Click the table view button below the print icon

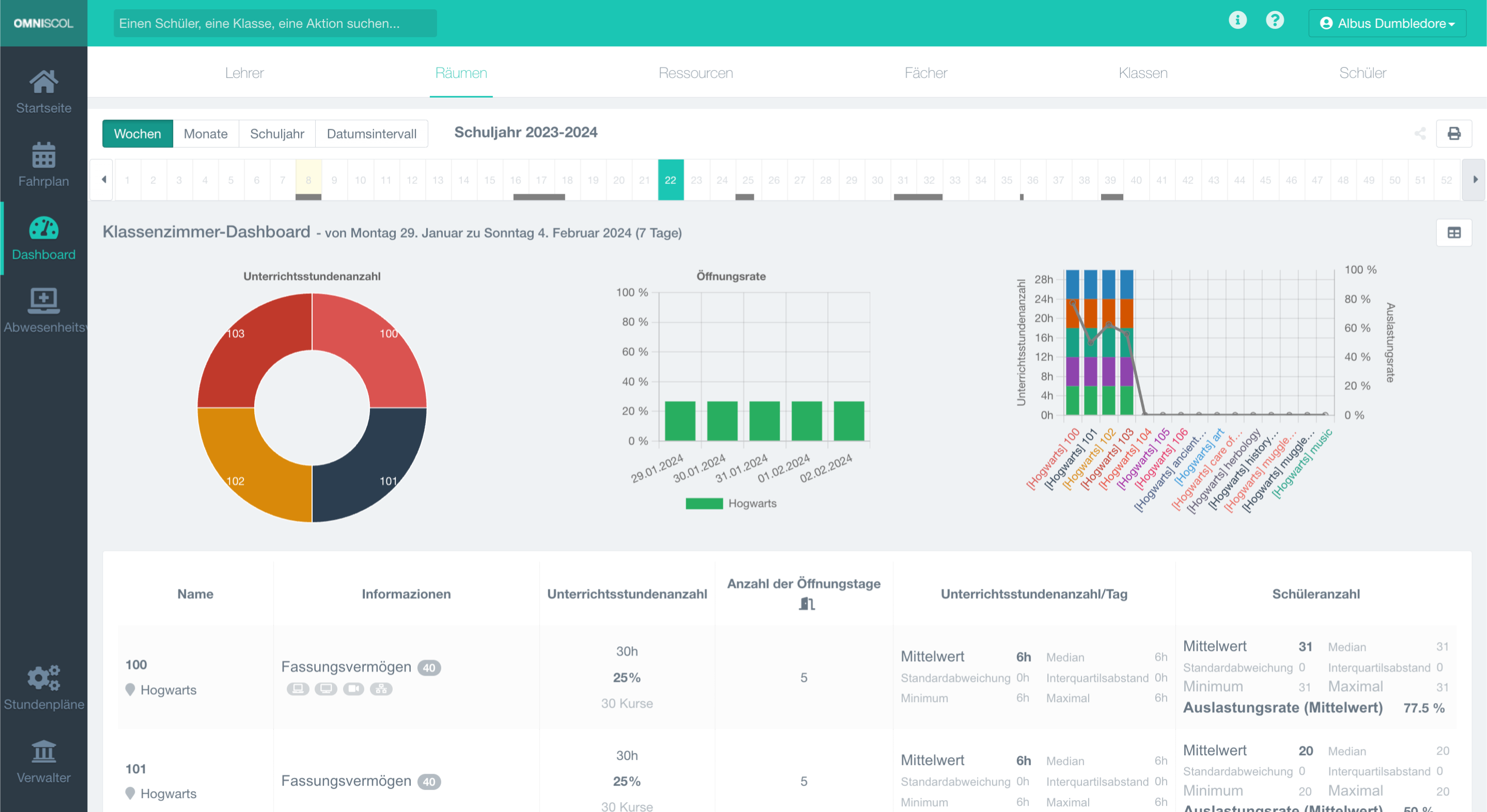click(x=1454, y=232)
